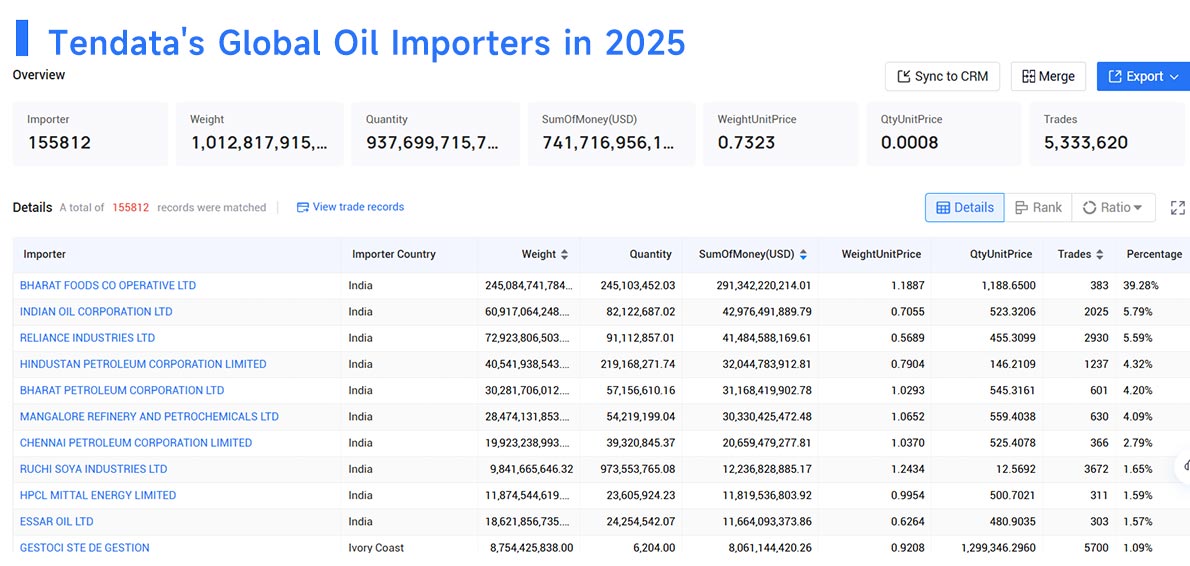Click the red 155812 matched records count
The width and height of the screenshot is (1190, 566).
click(x=131, y=207)
